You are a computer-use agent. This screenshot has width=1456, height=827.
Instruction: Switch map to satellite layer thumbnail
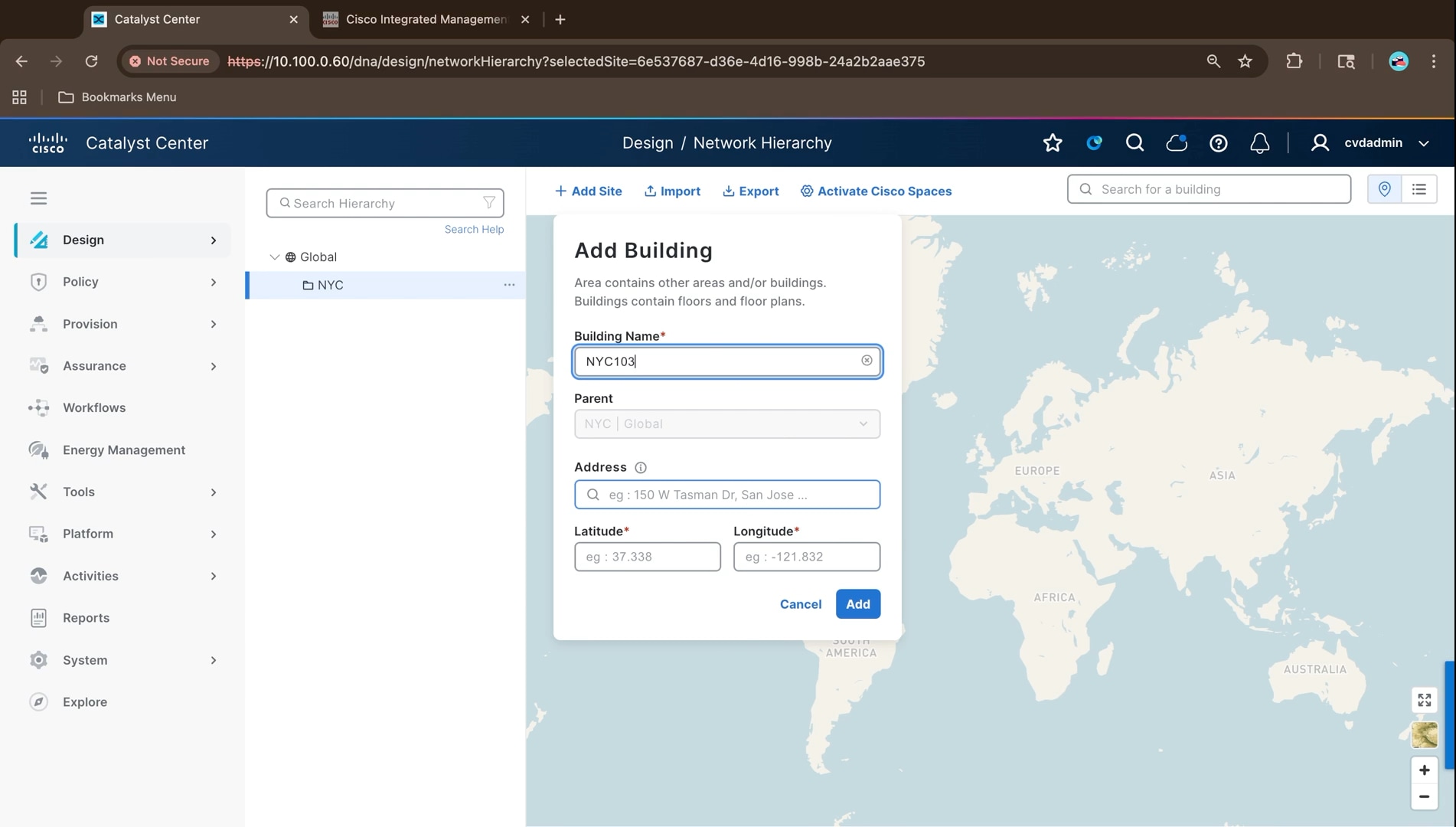[1424, 735]
